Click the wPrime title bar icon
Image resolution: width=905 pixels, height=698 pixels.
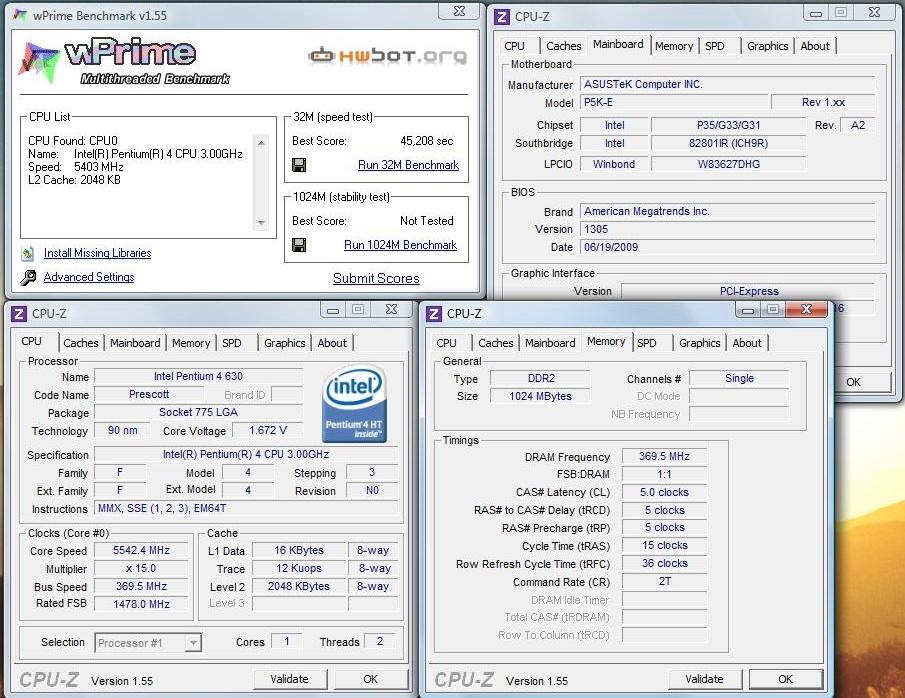[x=20, y=16]
